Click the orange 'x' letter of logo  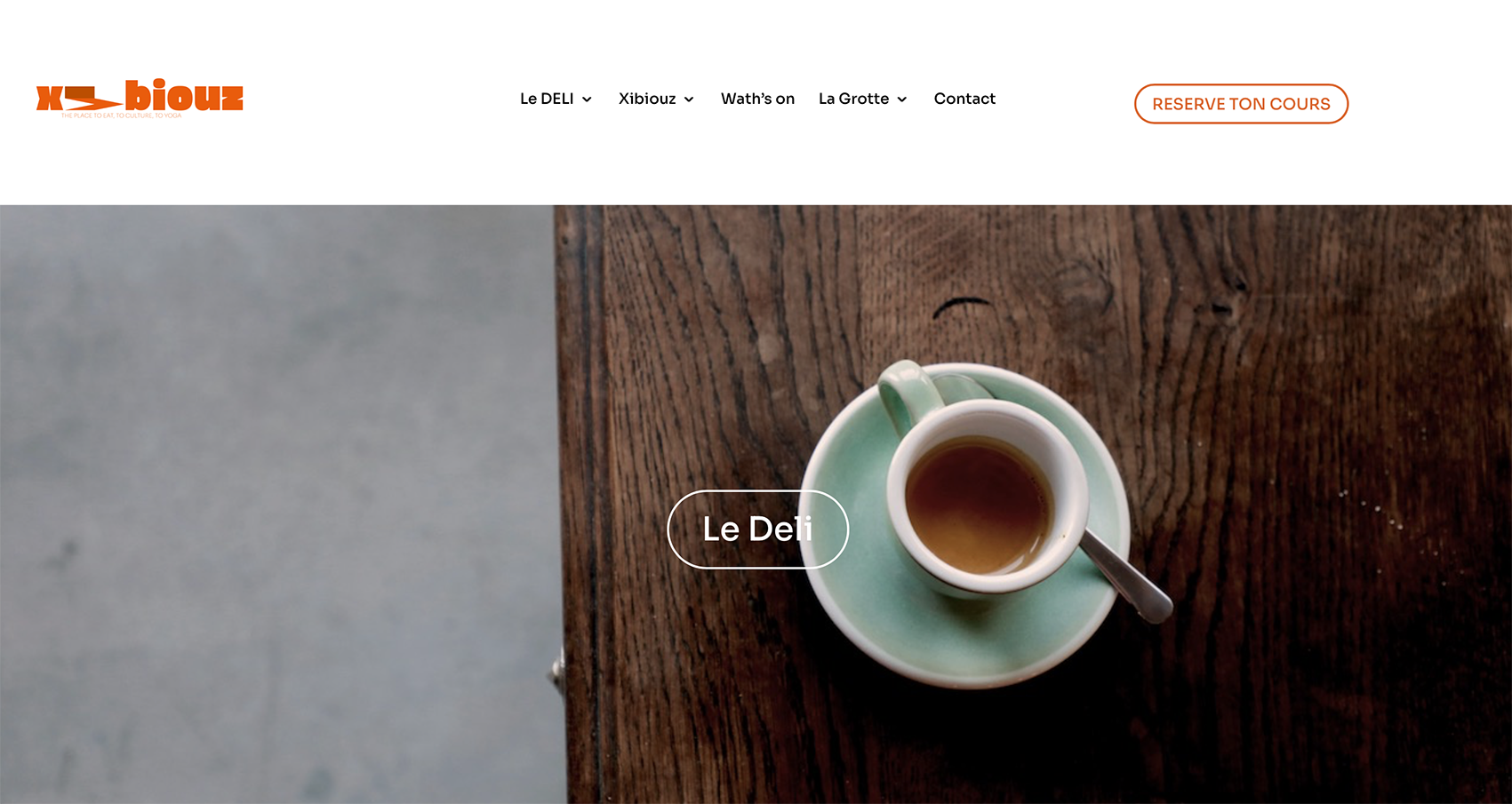click(x=49, y=98)
